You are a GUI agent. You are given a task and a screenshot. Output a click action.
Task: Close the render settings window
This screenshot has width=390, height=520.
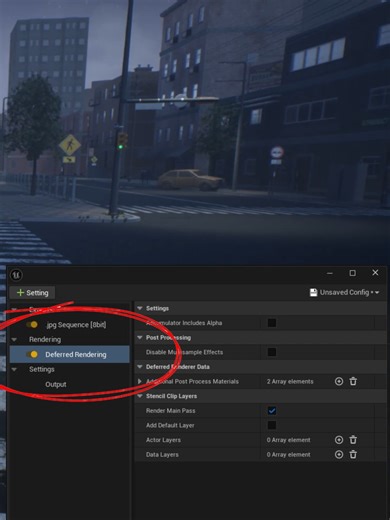[375, 273]
